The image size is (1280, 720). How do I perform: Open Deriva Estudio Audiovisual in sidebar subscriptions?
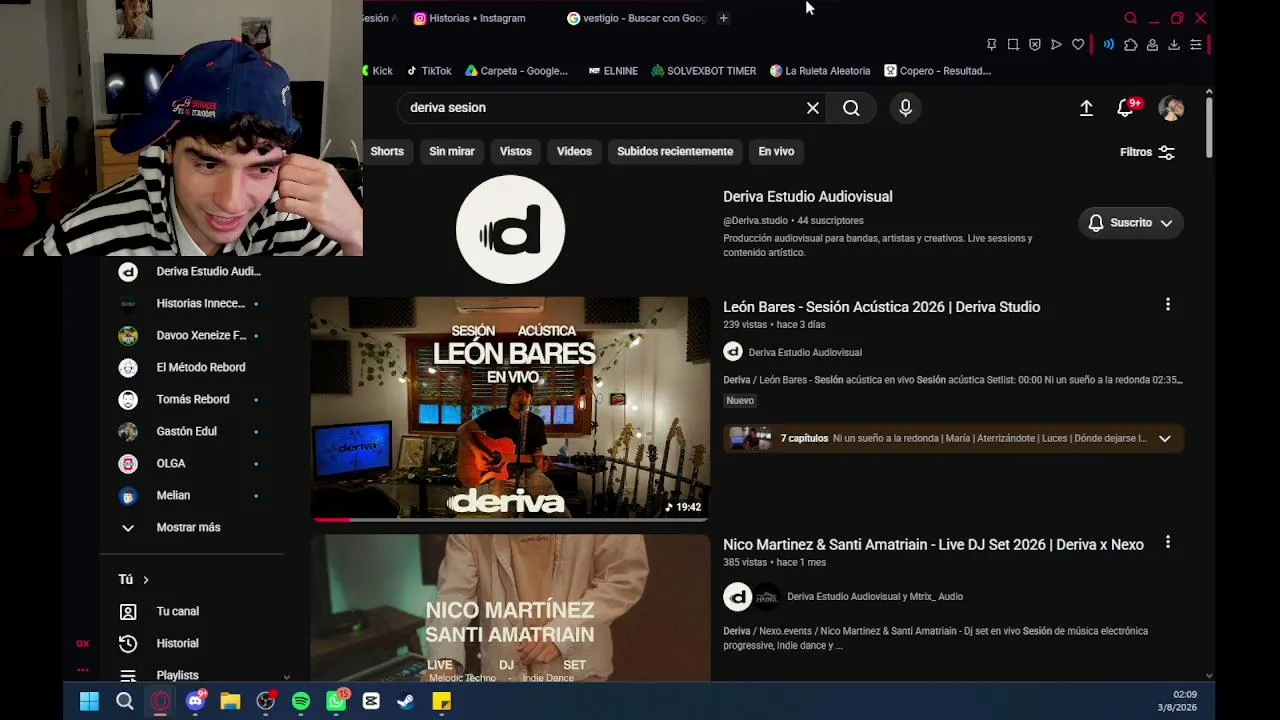190,271
